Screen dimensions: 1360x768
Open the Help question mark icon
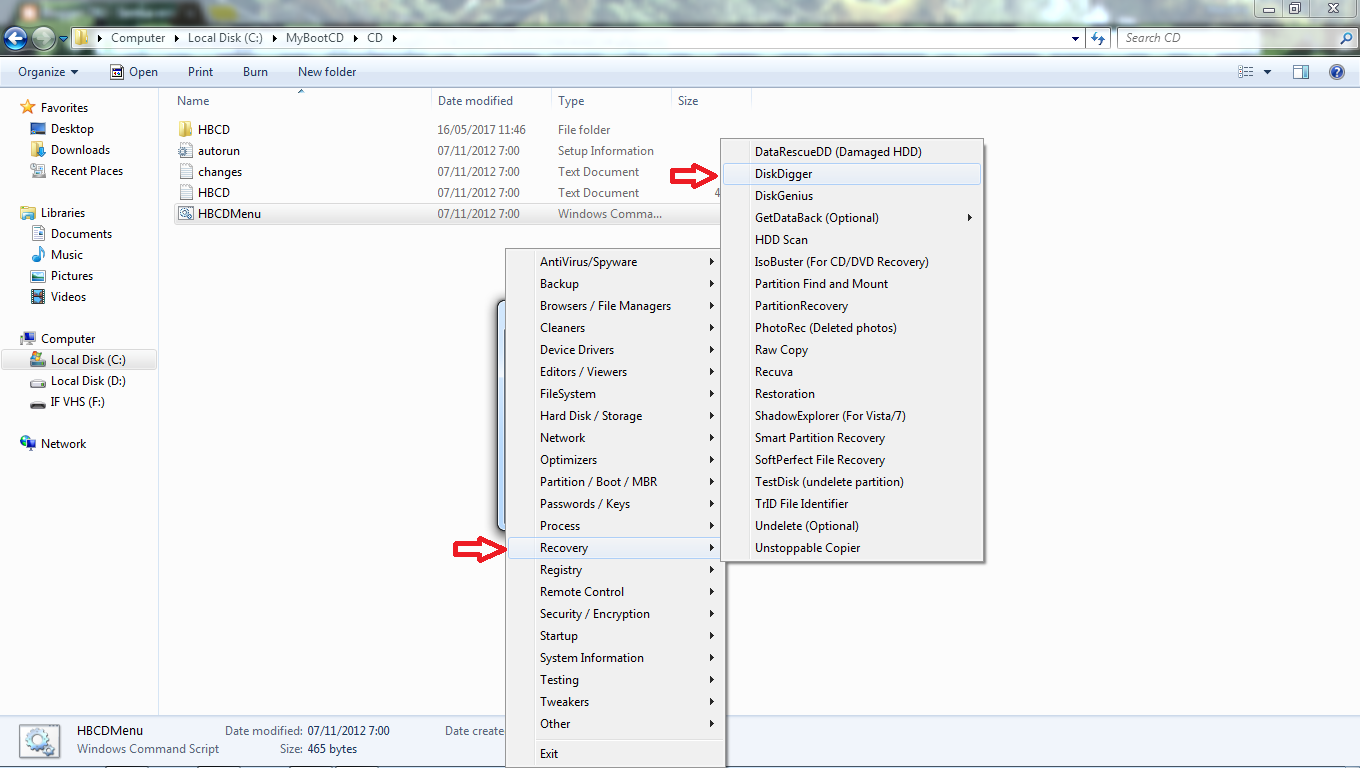[x=1337, y=72]
